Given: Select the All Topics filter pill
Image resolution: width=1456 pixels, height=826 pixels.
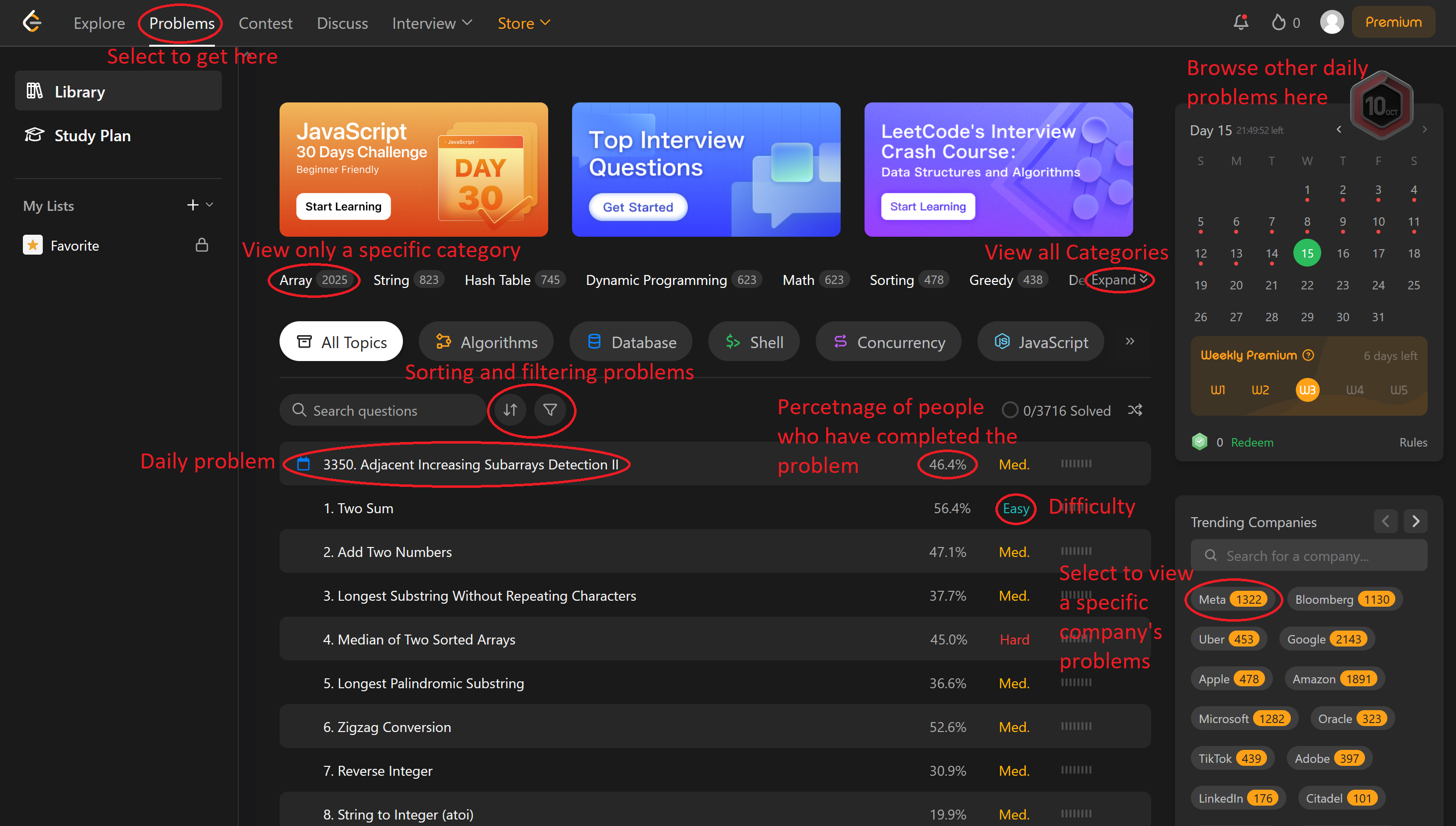Looking at the screenshot, I should click(x=341, y=342).
